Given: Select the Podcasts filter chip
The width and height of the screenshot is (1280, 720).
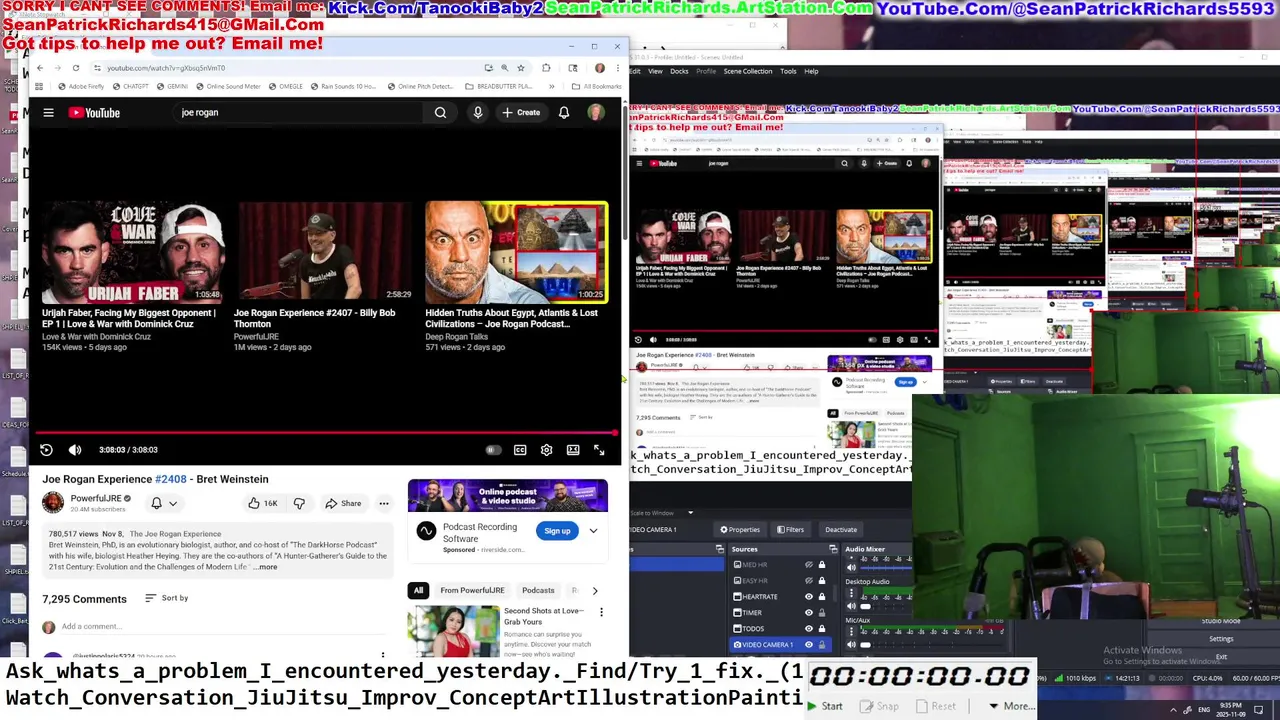Looking at the screenshot, I should pos(538,590).
